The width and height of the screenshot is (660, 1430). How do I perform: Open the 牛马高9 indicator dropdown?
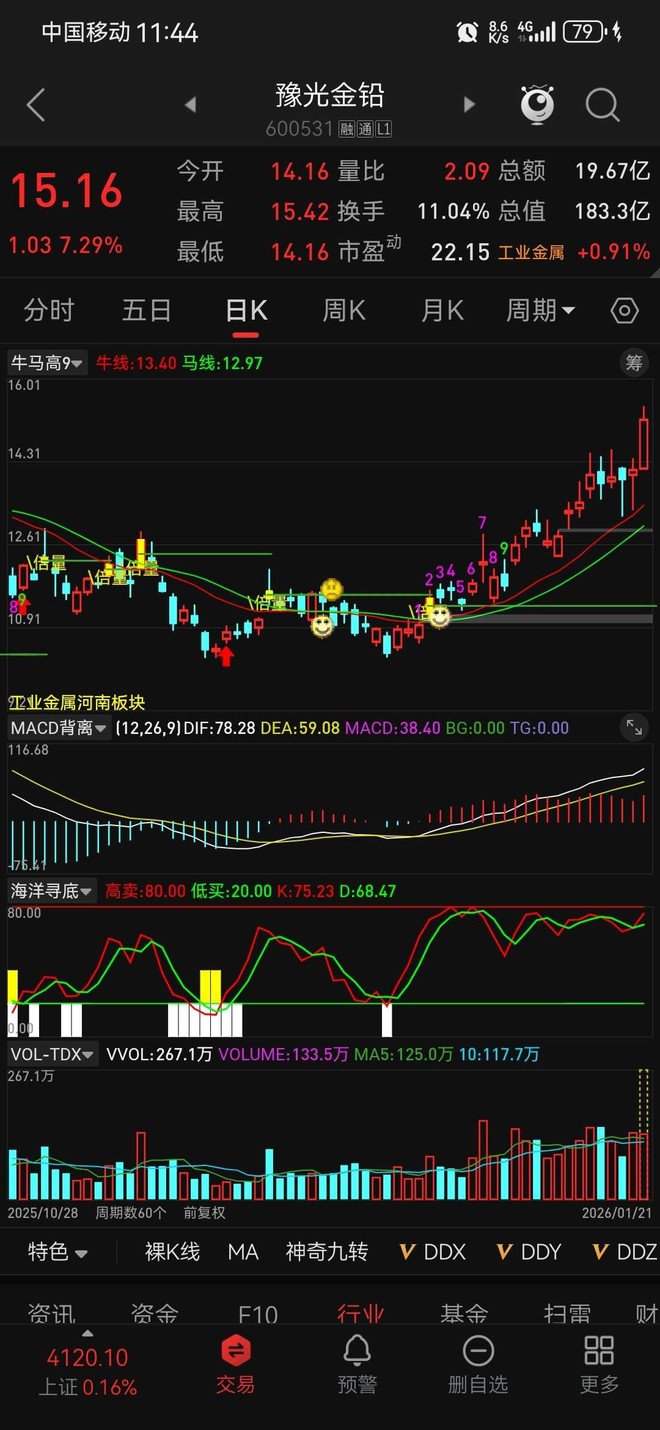pyautogui.click(x=47, y=363)
